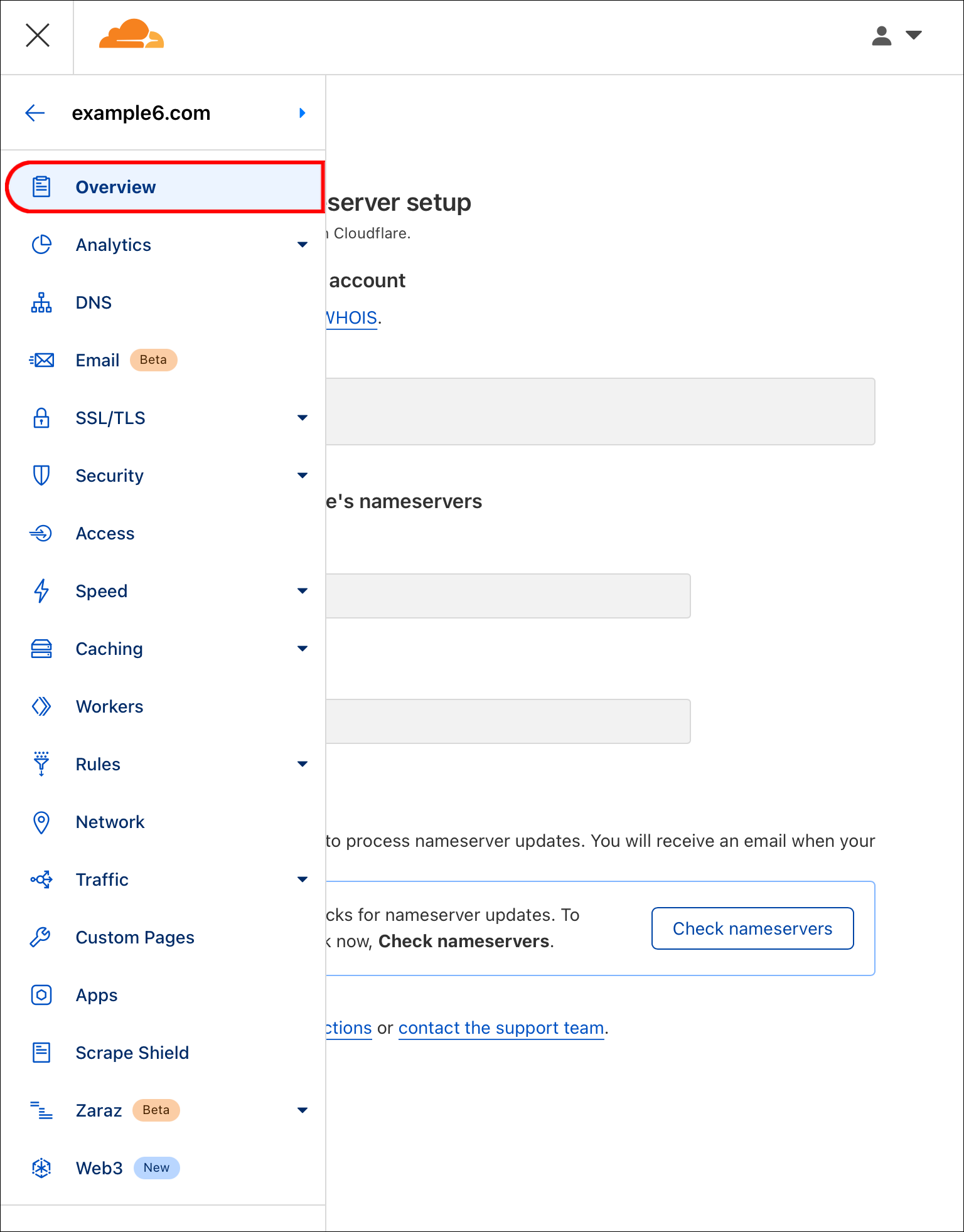Select Overview in the sidebar menu
The width and height of the screenshot is (964, 1232).
pos(115,187)
